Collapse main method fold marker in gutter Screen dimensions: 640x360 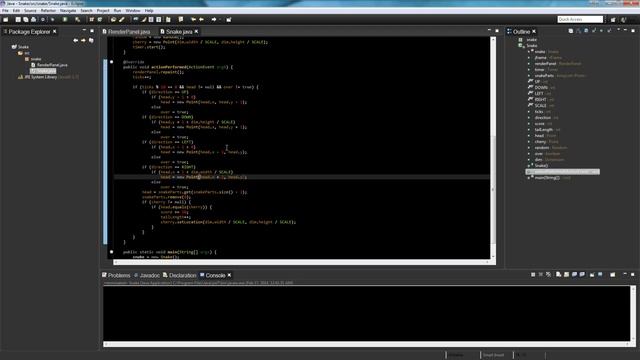[x=111, y=252]
